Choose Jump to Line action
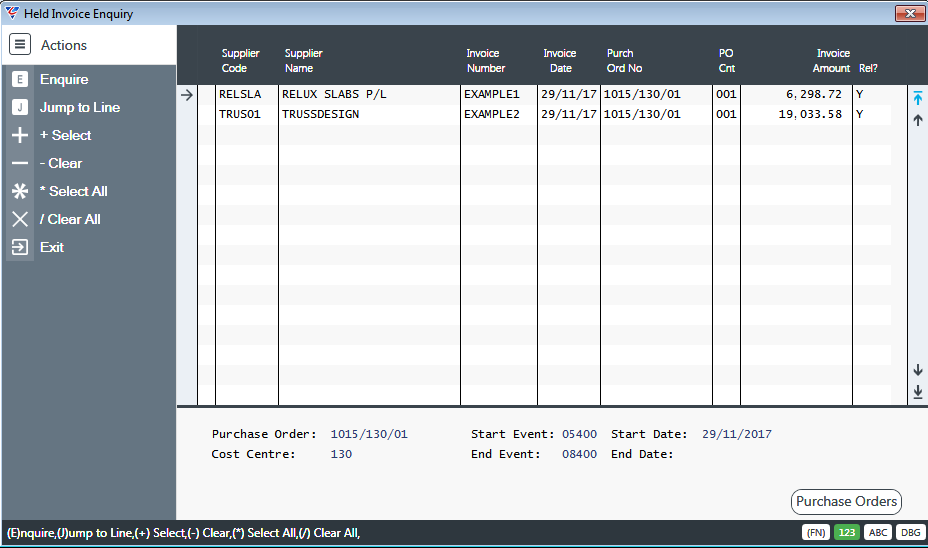The width and height of the screenshot is (928, 548). click(x=80, y=107)
